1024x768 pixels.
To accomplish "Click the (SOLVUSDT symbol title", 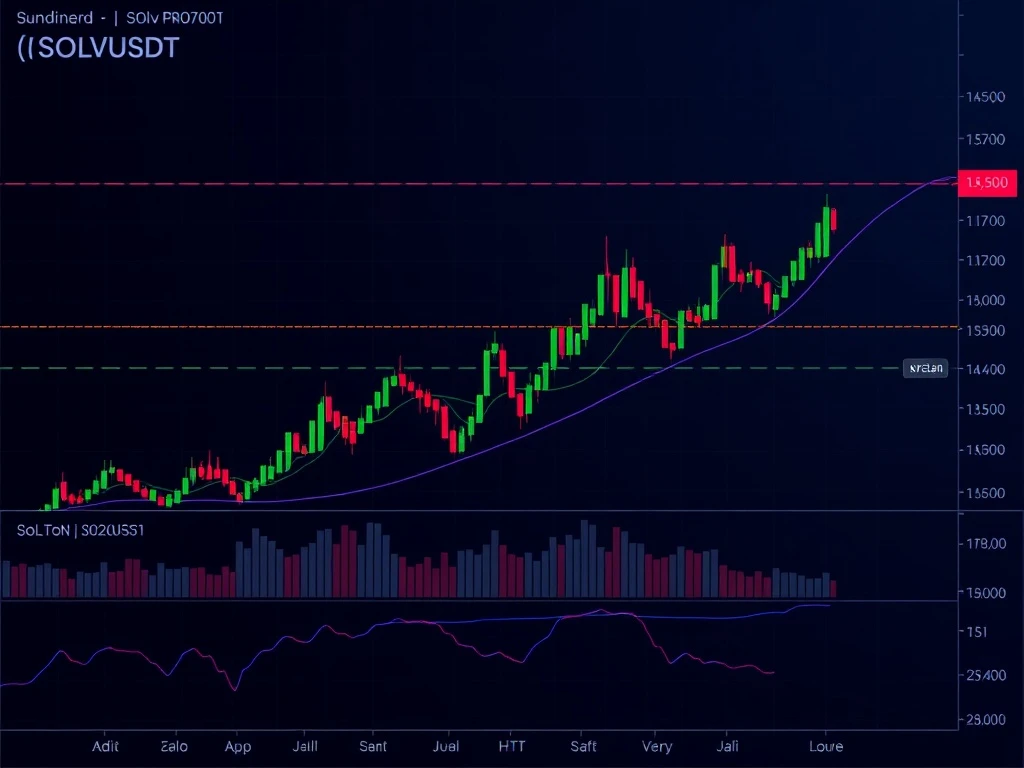I will pyautogui.click(x=98, y=47).
